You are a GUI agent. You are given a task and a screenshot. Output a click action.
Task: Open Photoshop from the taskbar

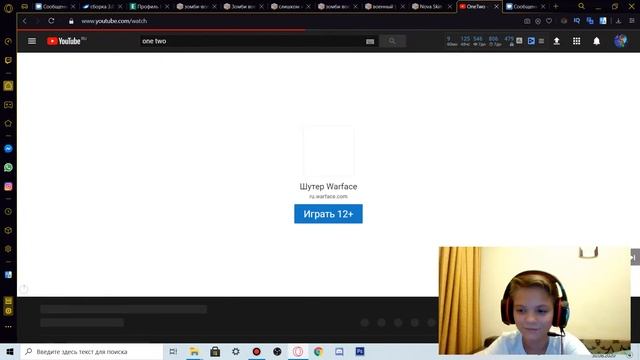pos(360,351)
